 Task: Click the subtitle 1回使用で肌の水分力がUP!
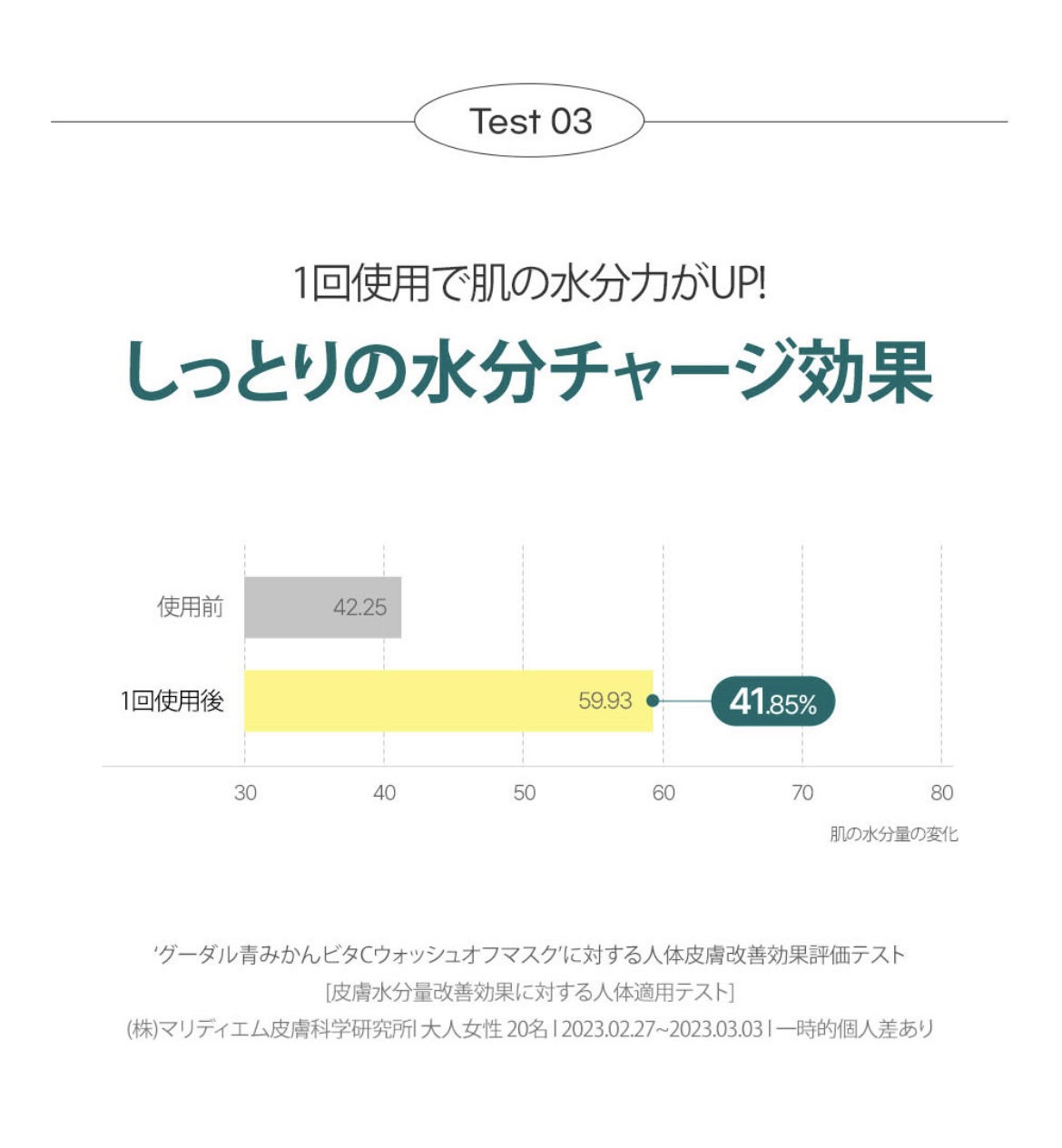(530, 283)
